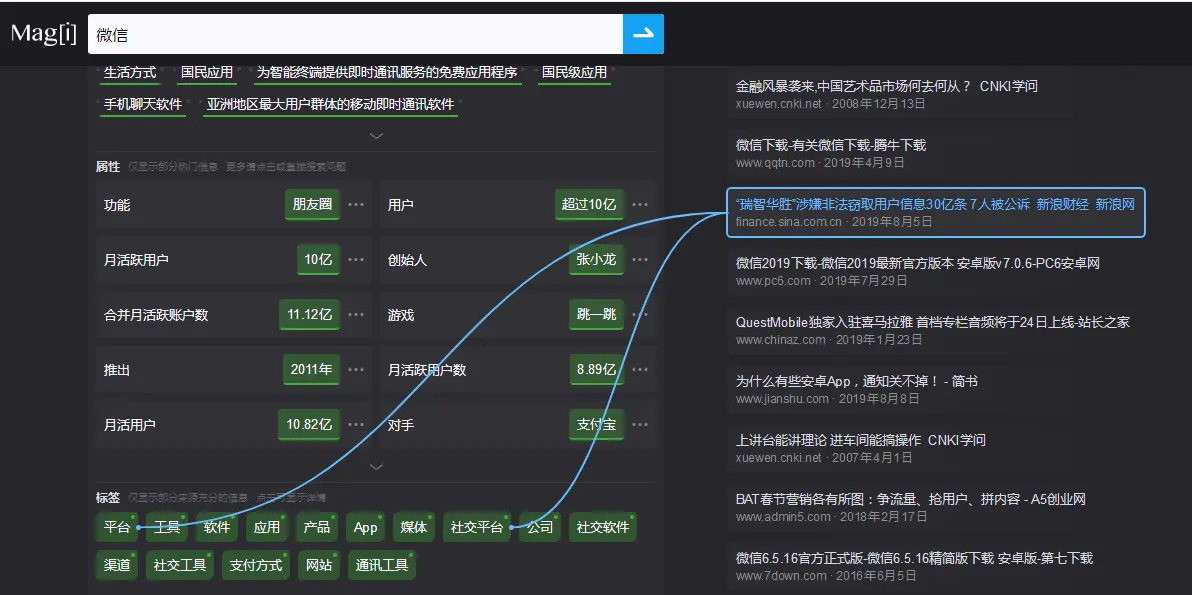Click the 属性 section heading
The width and height of the screenshot is (1192, 595).
108,166
